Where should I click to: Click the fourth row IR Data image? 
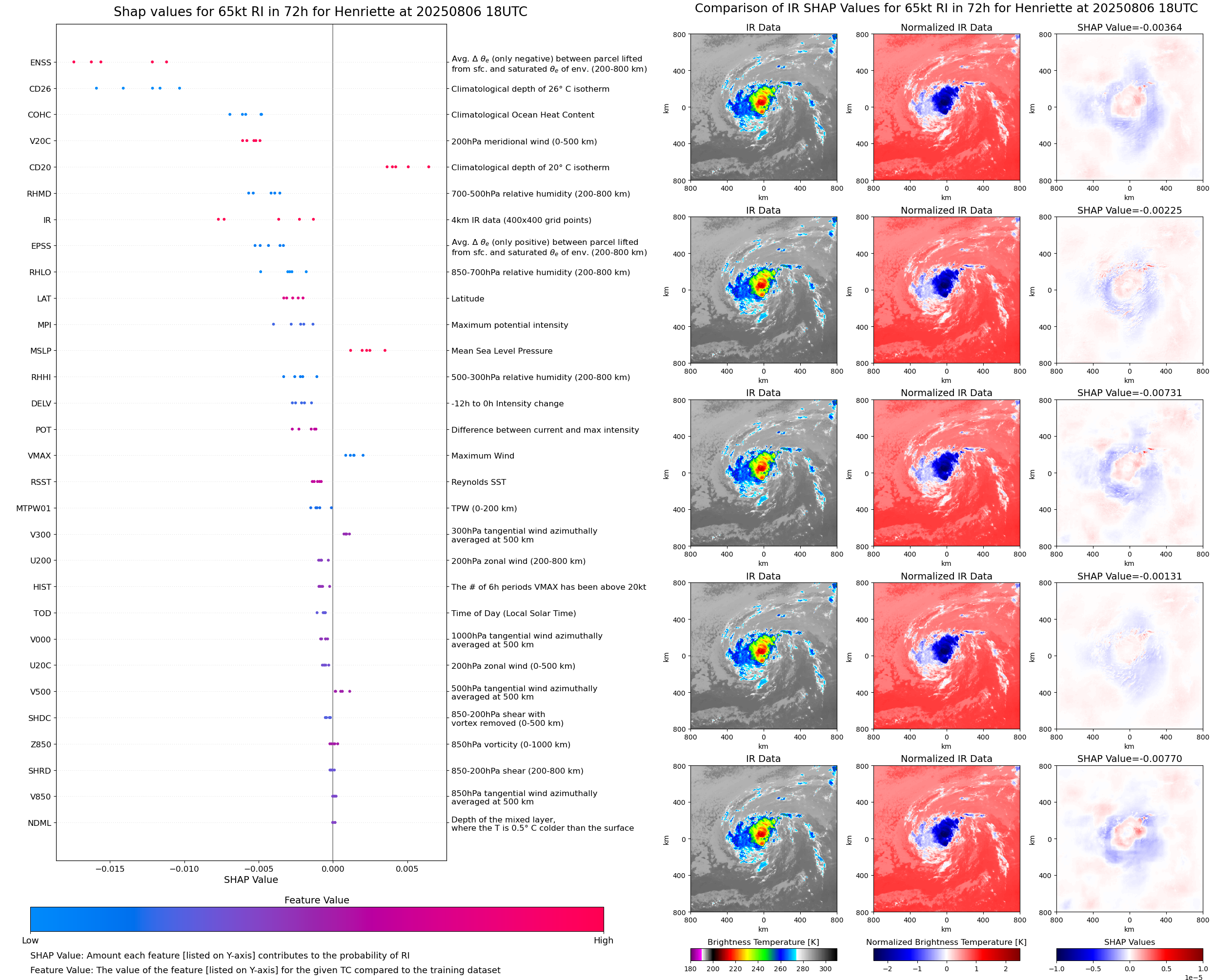coord(763,656)
